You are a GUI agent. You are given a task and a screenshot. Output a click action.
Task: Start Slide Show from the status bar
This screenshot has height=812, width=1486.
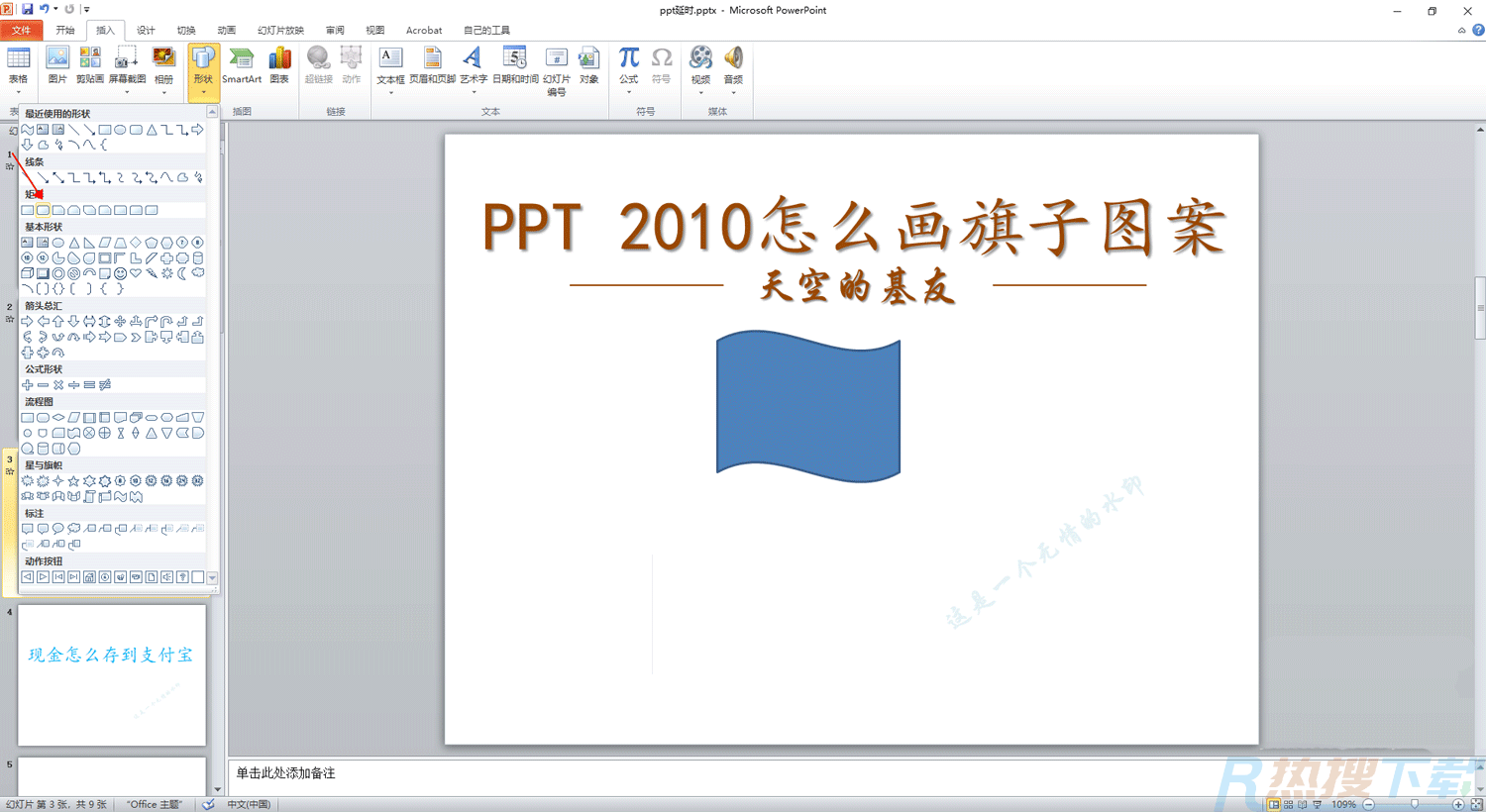tap(1318, 804)
